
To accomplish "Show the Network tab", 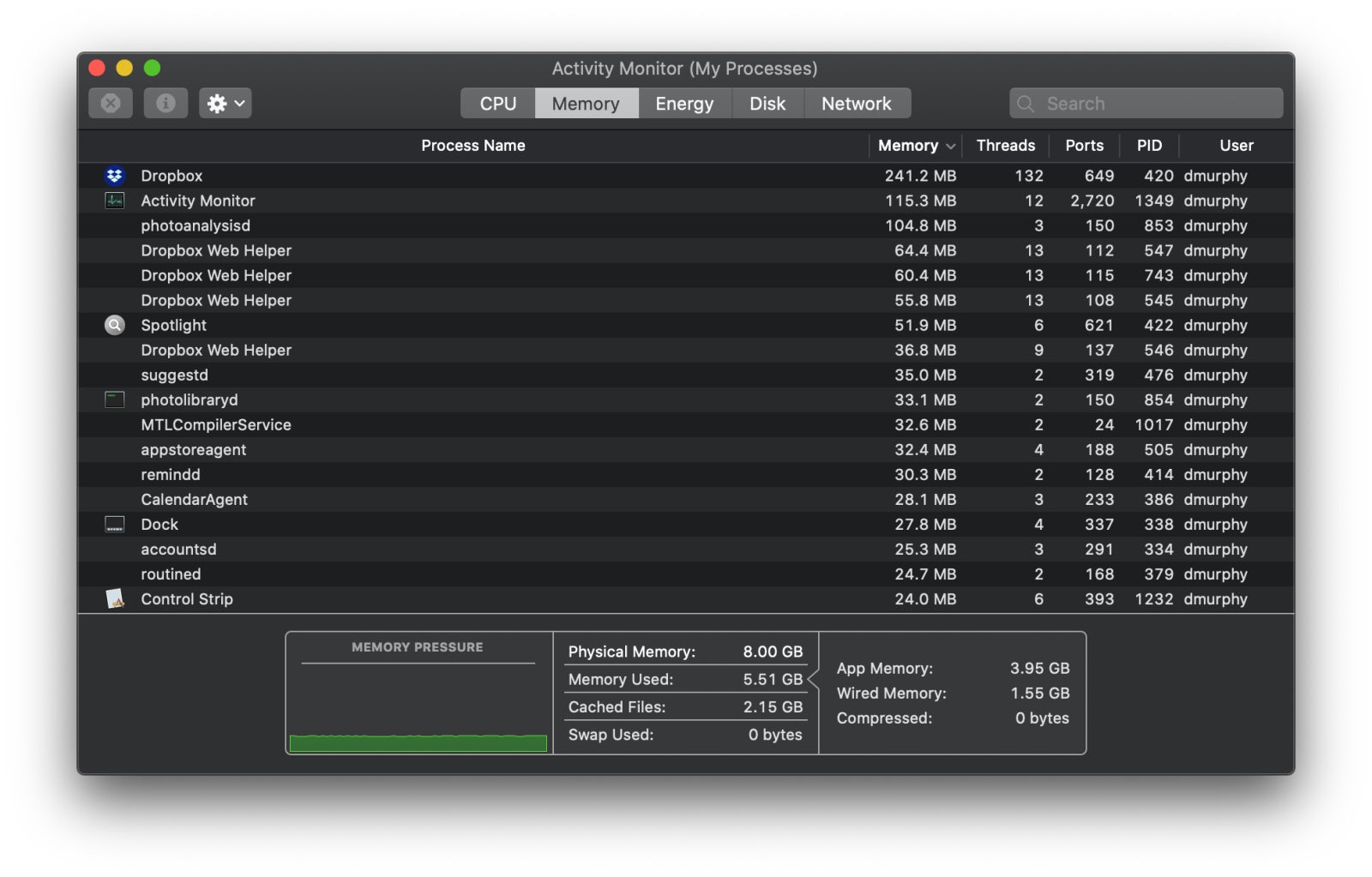I will 857,104.
